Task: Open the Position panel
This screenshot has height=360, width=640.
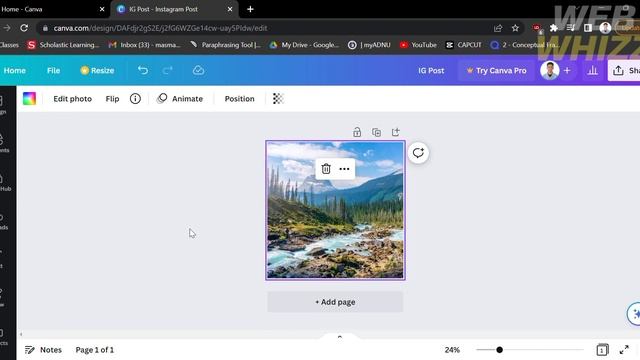Action: [240, 99]
